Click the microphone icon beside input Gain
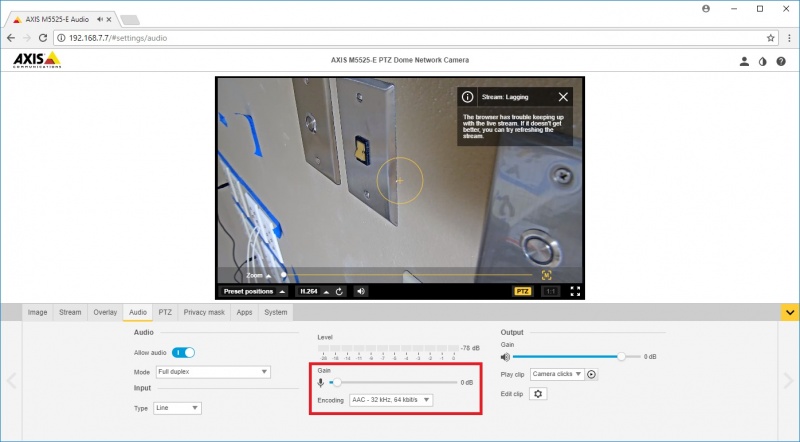 pyautogui.click(x=320, y=383)
